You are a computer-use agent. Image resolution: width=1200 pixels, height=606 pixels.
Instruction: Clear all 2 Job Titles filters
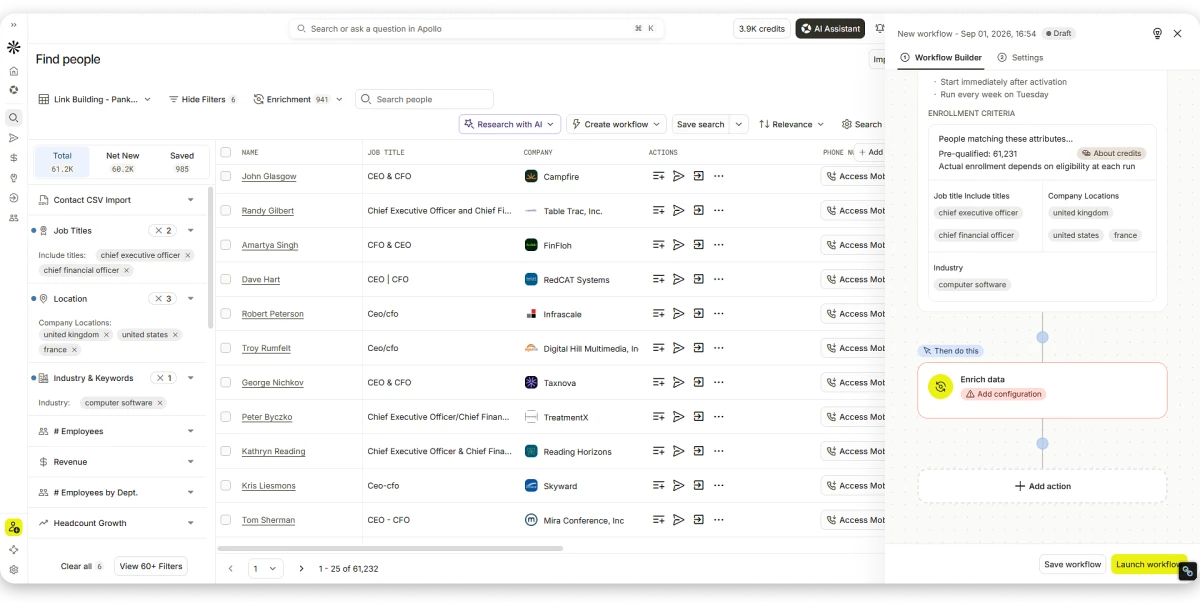(162, 231)
